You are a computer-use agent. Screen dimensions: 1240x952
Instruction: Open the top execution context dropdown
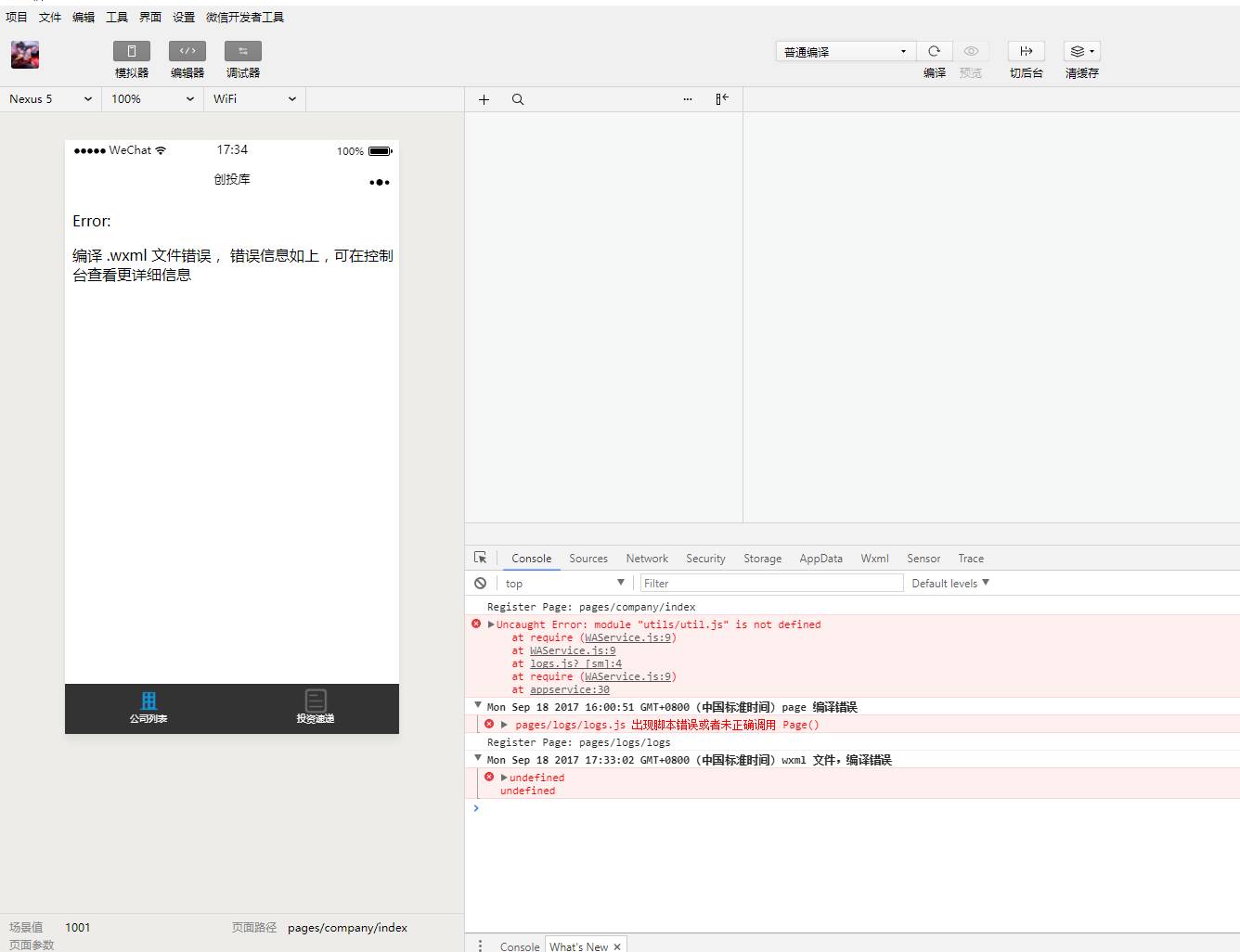click(564, 583)
